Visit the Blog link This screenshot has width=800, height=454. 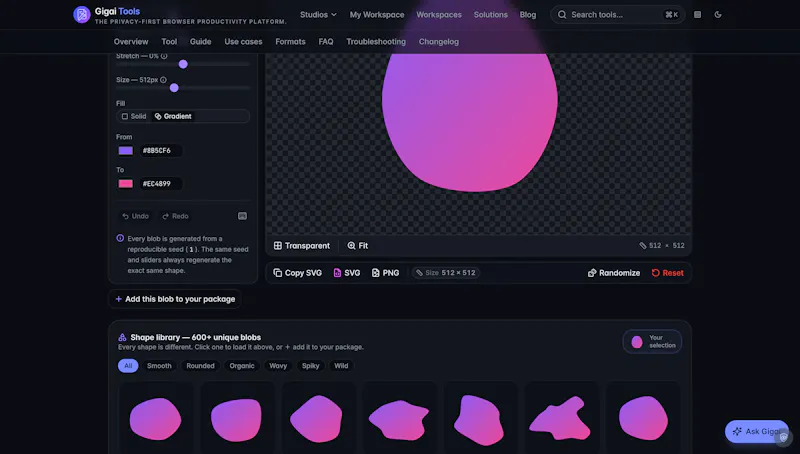click(x=528, y=15)
